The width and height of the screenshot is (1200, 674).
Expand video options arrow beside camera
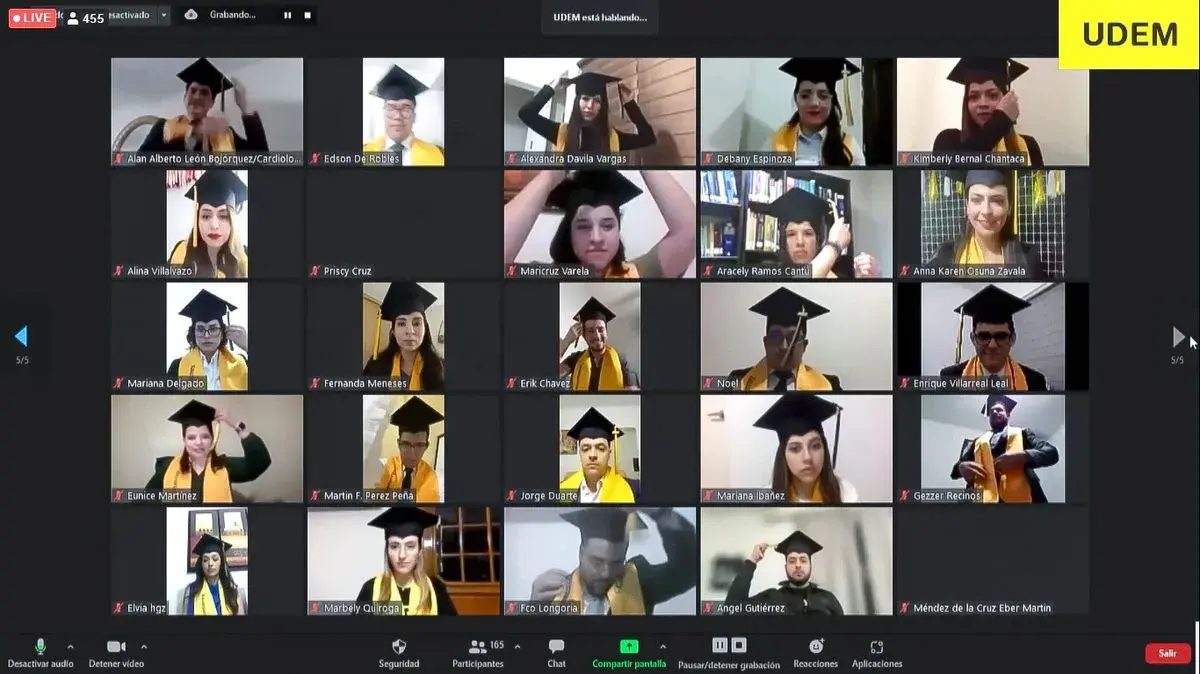[143, 647]
